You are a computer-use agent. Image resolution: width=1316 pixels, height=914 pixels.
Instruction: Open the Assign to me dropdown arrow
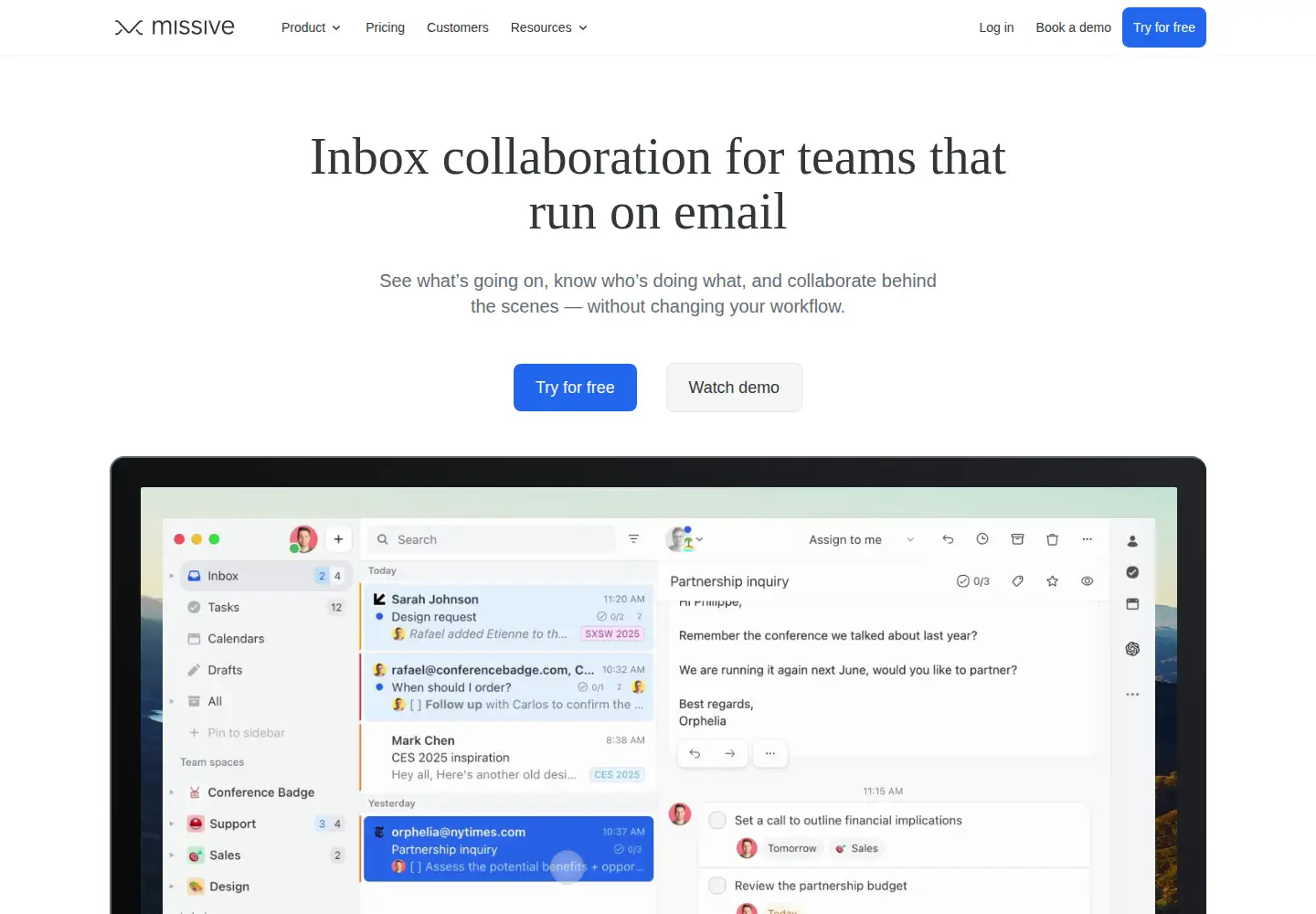pos(910,540)
